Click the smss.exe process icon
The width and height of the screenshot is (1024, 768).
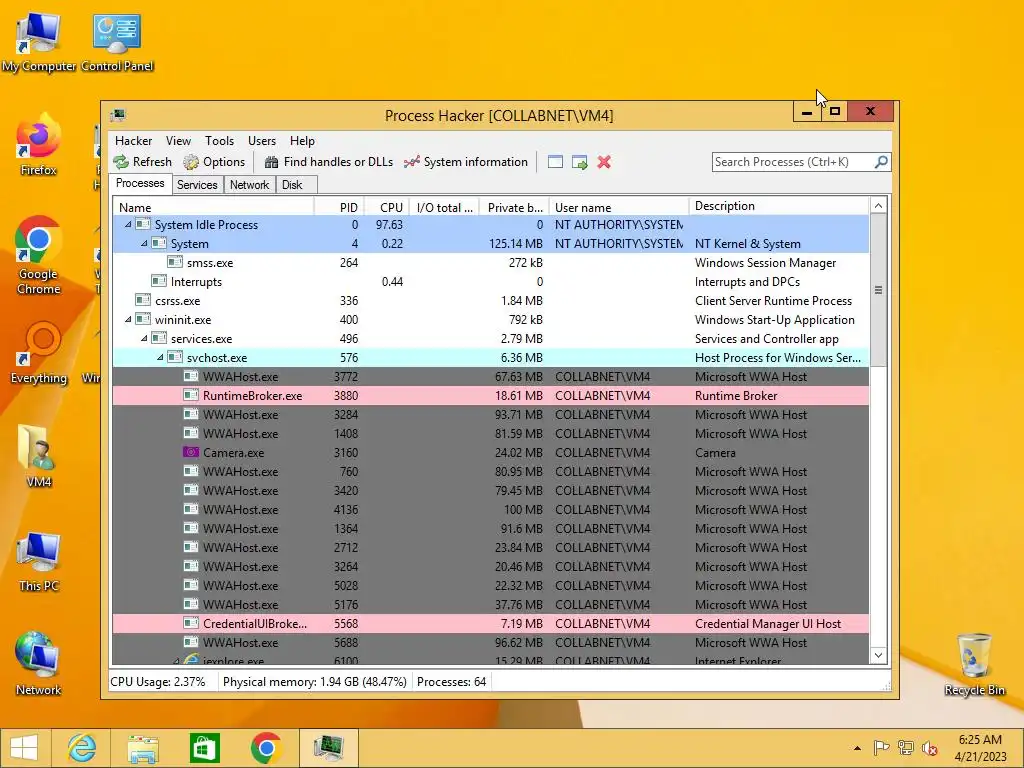(x=174, y=262)
